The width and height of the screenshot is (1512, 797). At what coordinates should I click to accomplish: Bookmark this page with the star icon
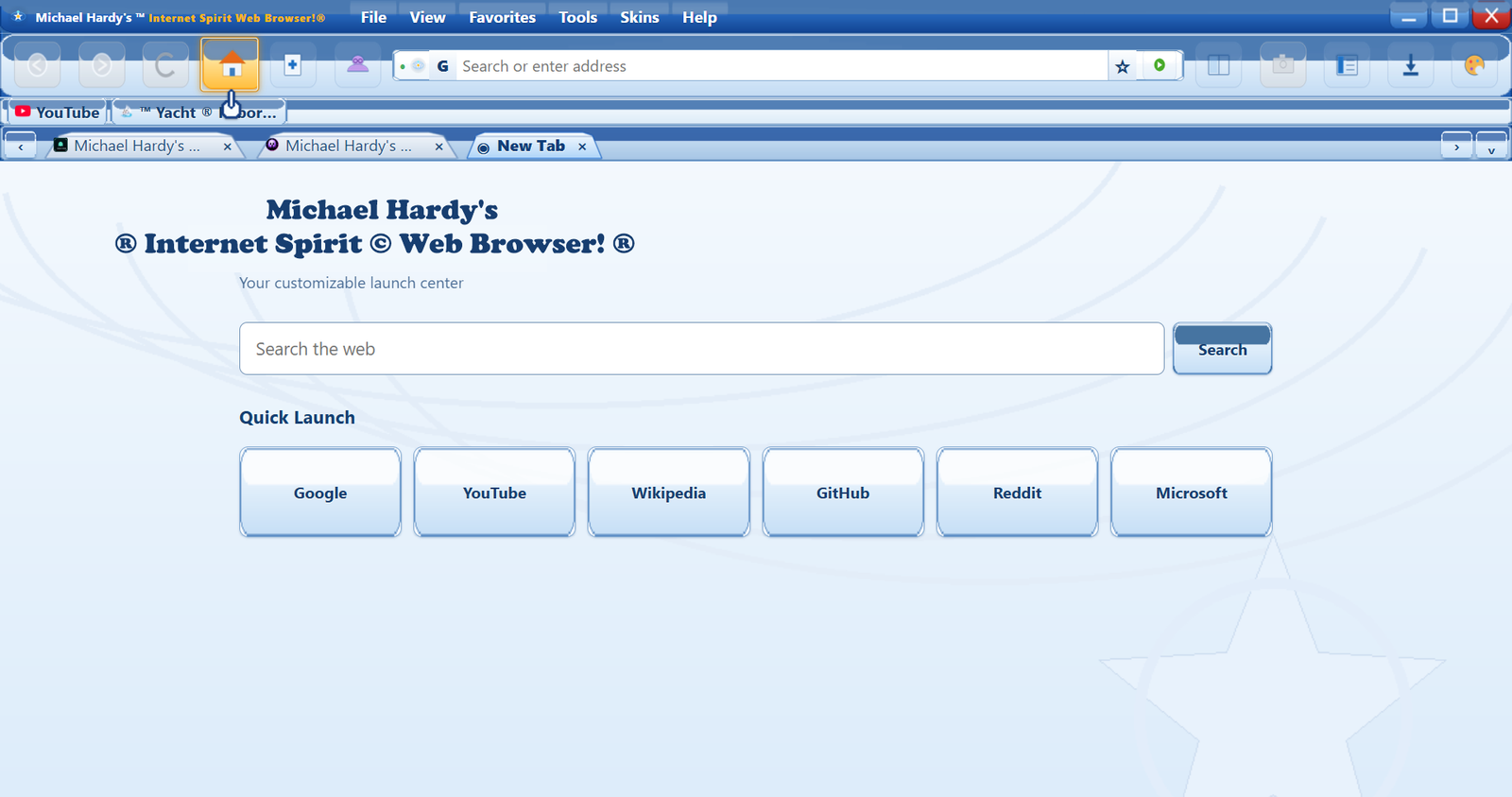[x=1122, y=66]
